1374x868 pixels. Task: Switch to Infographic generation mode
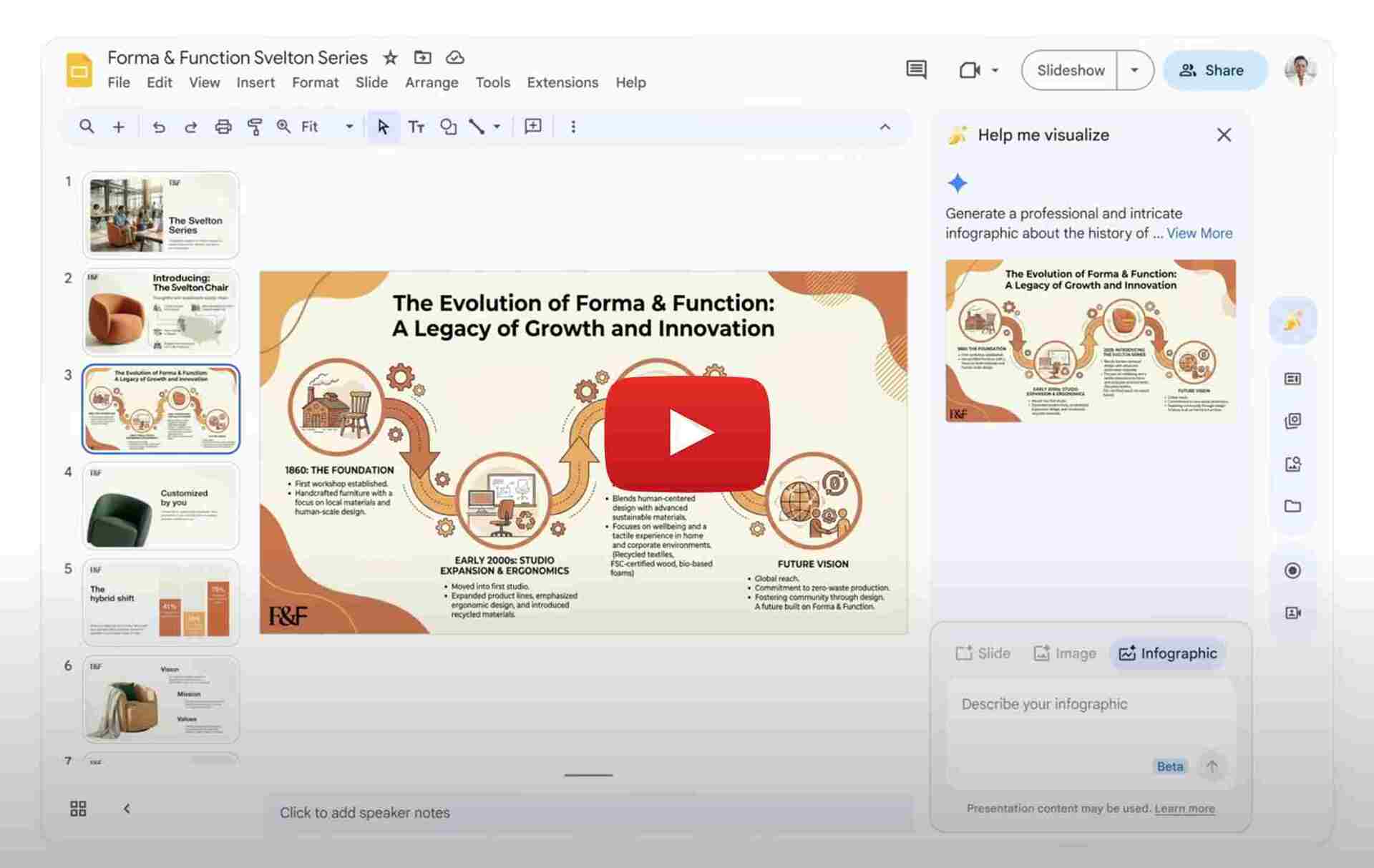pos(1167,653)
